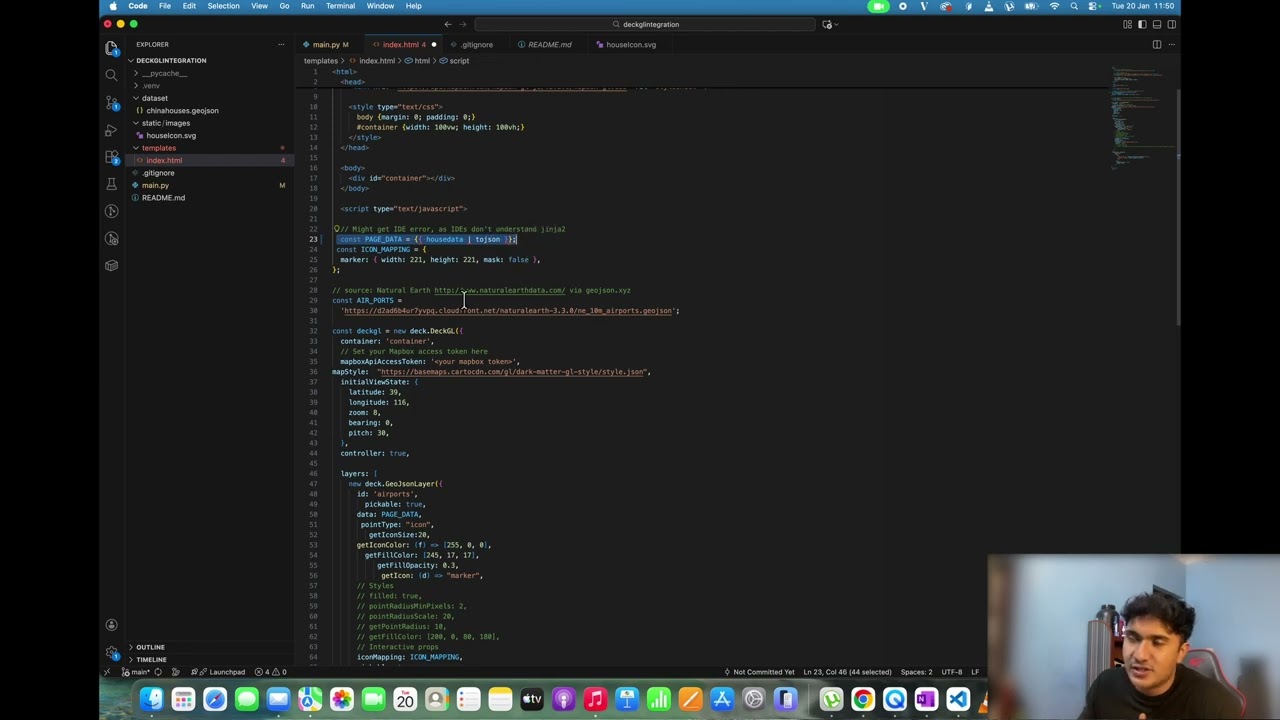Open the Terminal menu
The height and width of the screenshot is (720, 1280).
[340, 6]
